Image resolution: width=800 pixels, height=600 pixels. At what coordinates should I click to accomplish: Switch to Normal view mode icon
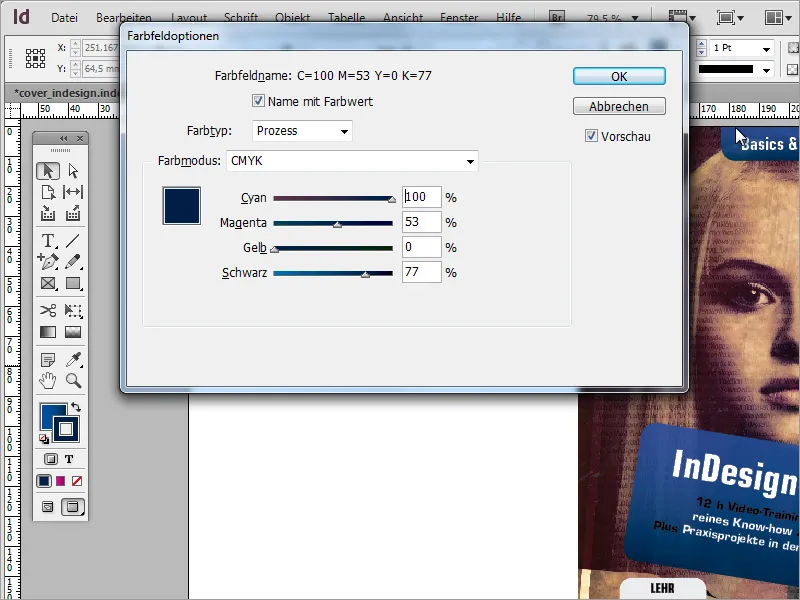(x=48, y=507)
